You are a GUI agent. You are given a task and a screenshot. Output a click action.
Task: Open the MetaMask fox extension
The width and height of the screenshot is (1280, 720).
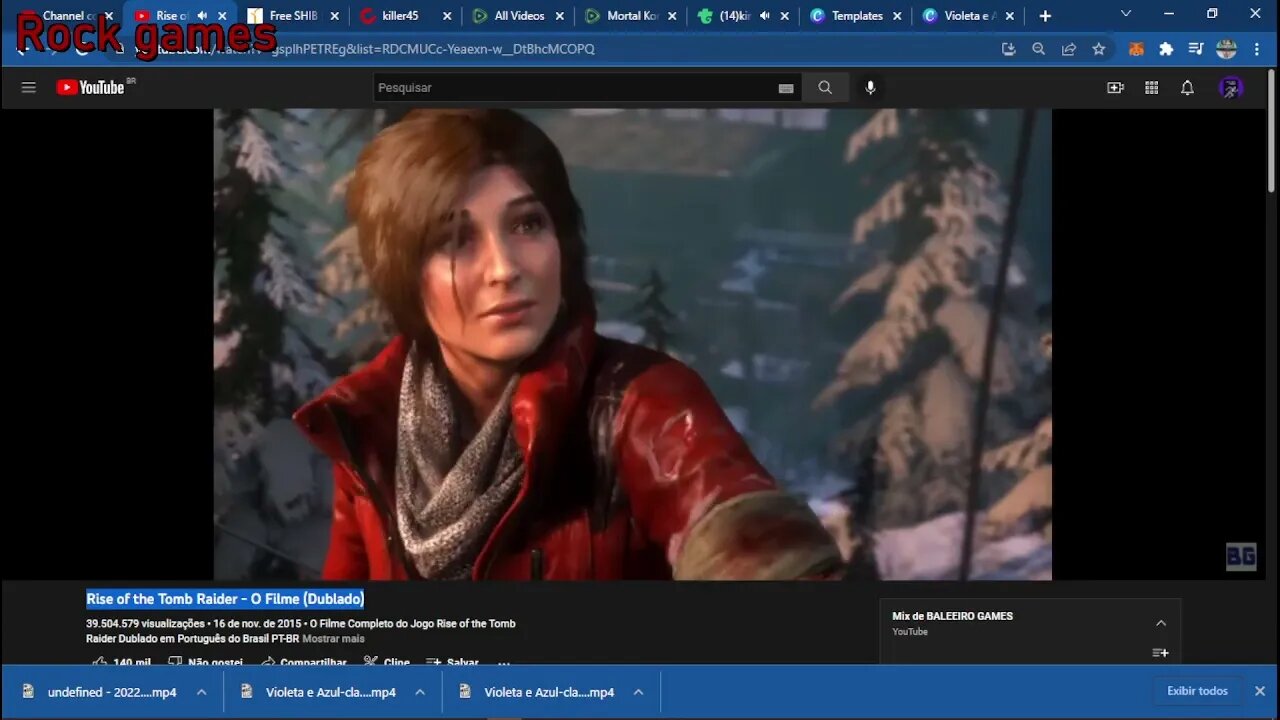tap(1136, 49)
